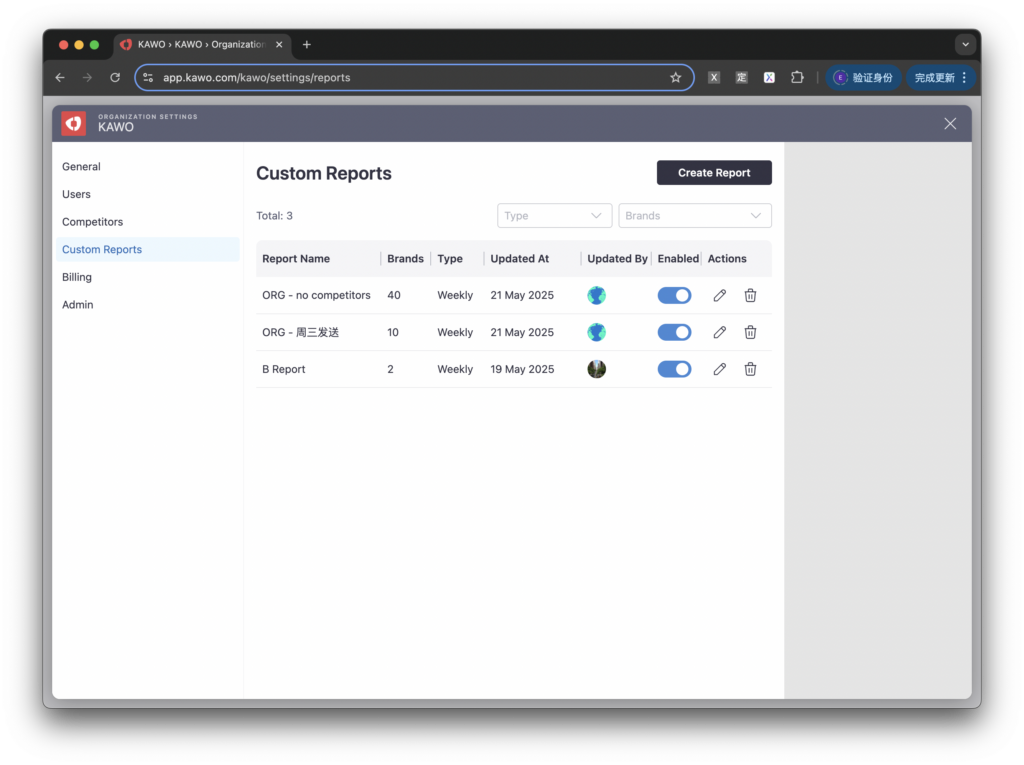Screen dimensions: 1024x765
Task: Open the browser extensions puzzle icon
Action: [797, 78]
